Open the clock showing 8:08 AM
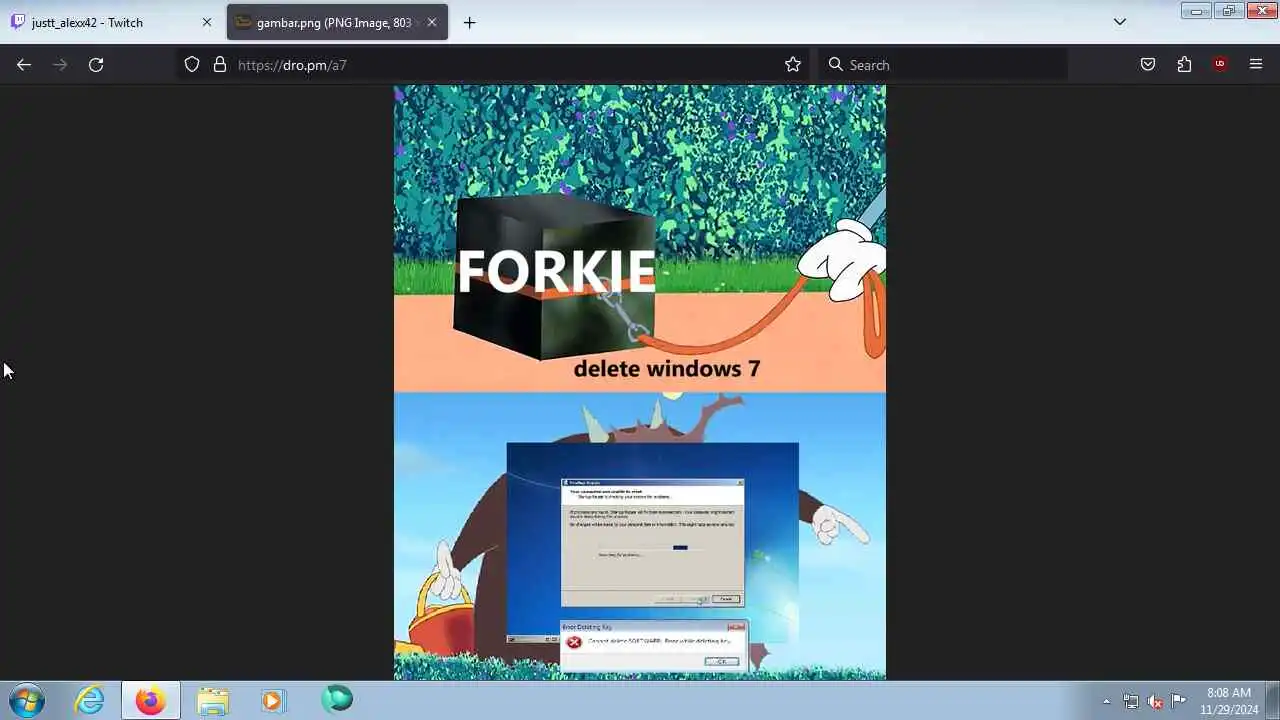Image resolution: width=1280 pixels, height=720 pixels. (1229, 701)
